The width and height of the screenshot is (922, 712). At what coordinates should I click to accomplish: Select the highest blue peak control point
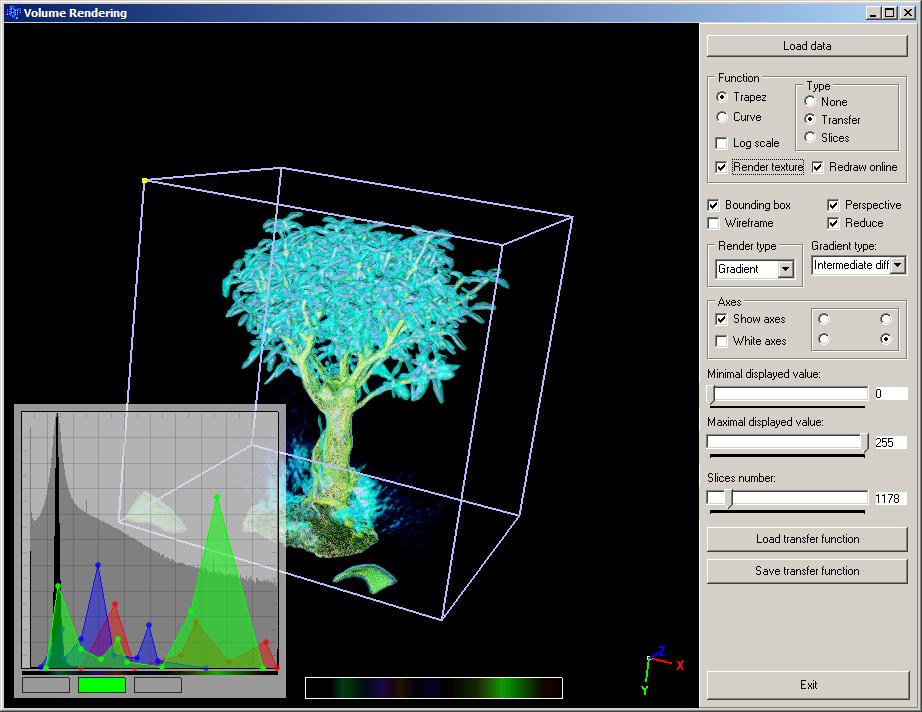click(x=98, y=565)
